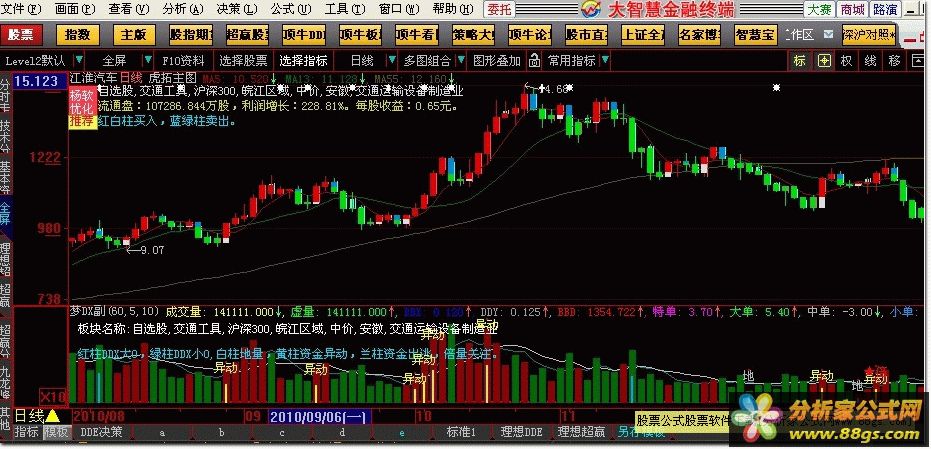
Task: Open the 公式(U) menu
Action: pos(291,9)
